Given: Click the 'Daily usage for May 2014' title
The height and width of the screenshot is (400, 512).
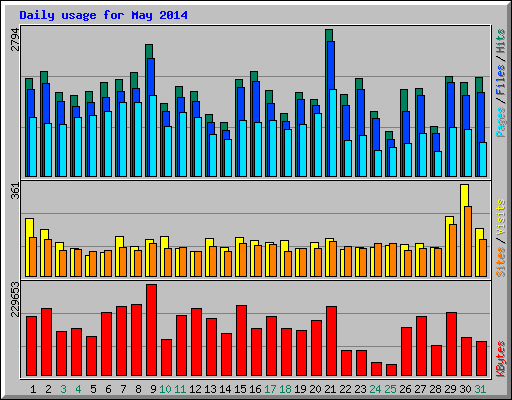Looking at the screenshot, I should pyautogui.click(x=103, y=15).
